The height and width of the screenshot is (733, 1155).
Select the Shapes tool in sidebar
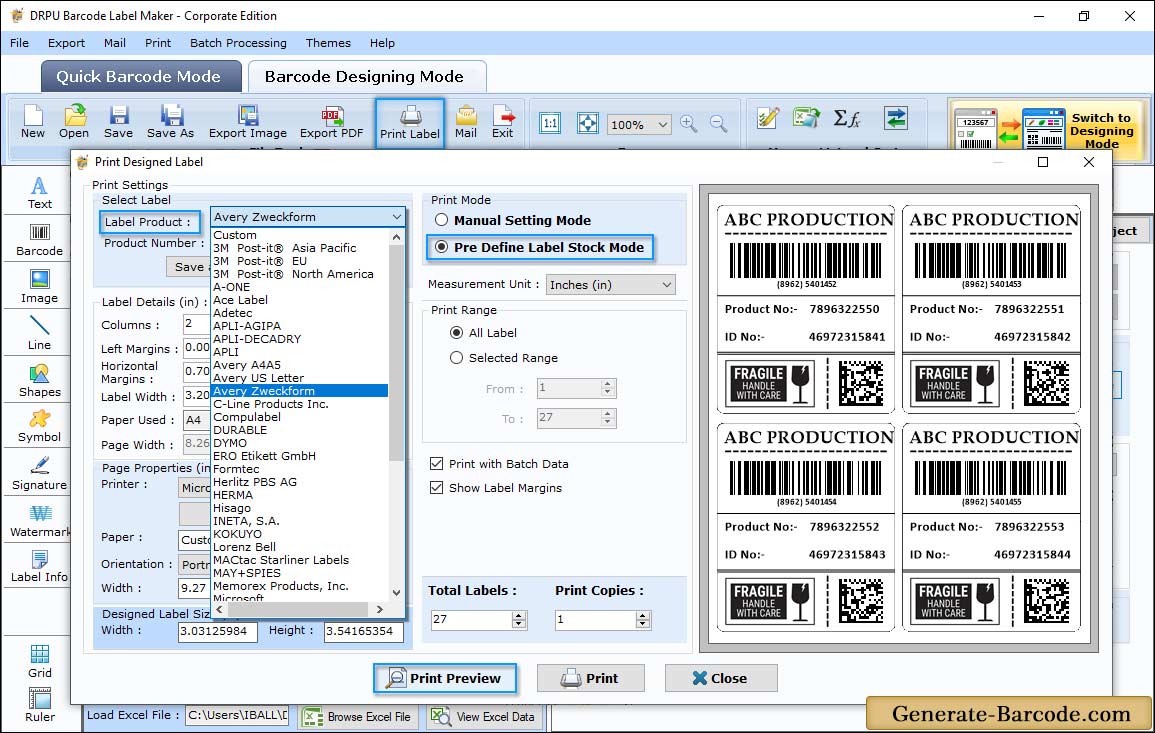(x=39, y=380)
